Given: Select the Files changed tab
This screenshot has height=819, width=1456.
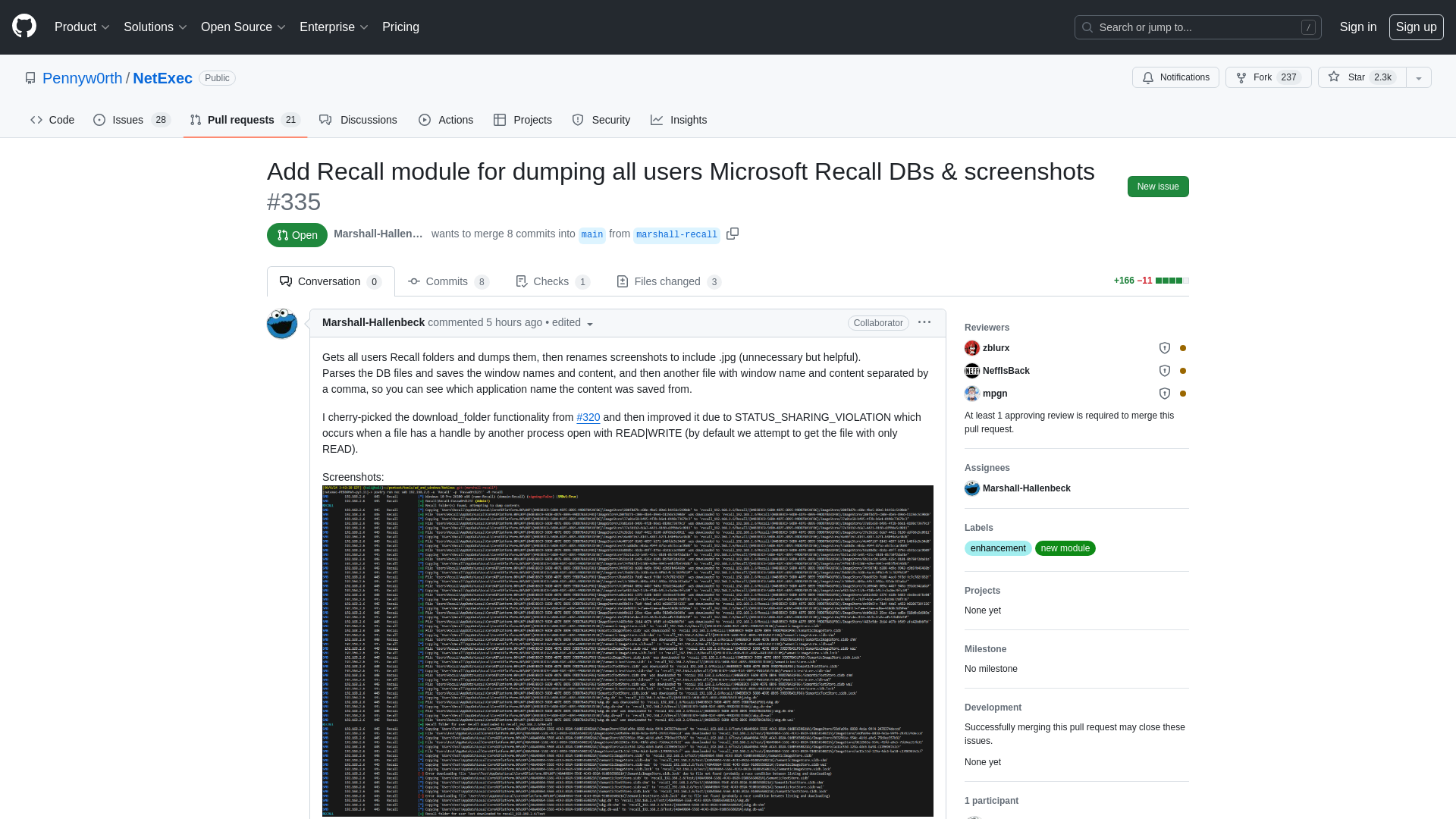Looking at the screenshot, I should tap(669, 281).
